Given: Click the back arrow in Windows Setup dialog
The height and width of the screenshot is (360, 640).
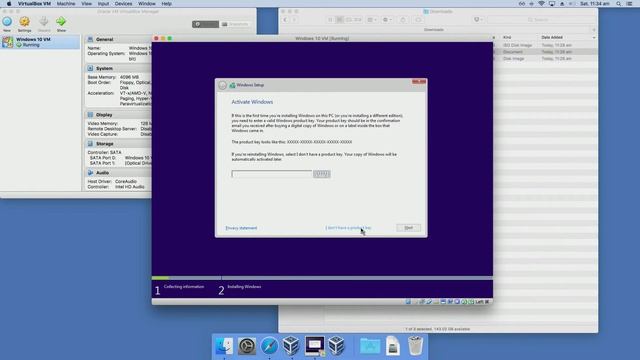Looking at the screenshot, I should (222, 85).
